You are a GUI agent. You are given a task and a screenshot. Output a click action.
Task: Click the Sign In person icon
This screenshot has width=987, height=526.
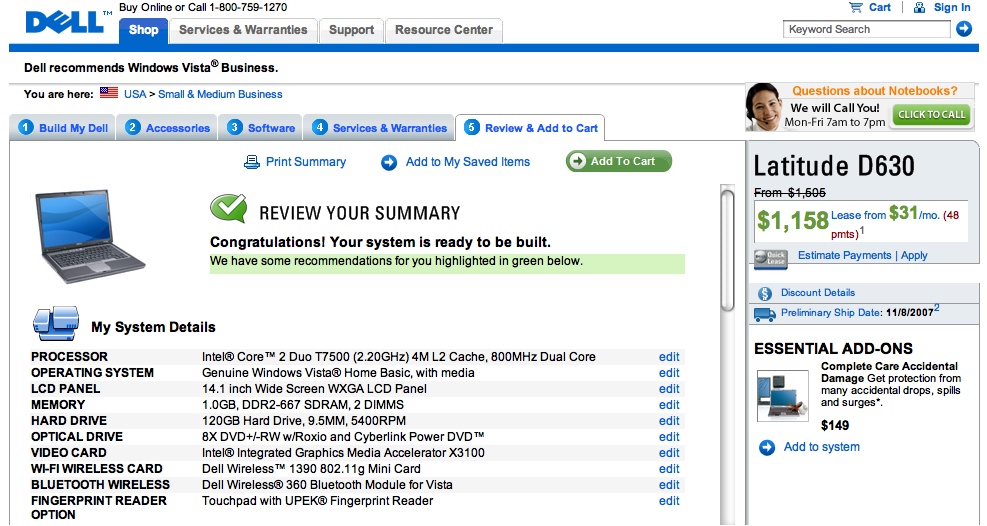coord(920,8)
